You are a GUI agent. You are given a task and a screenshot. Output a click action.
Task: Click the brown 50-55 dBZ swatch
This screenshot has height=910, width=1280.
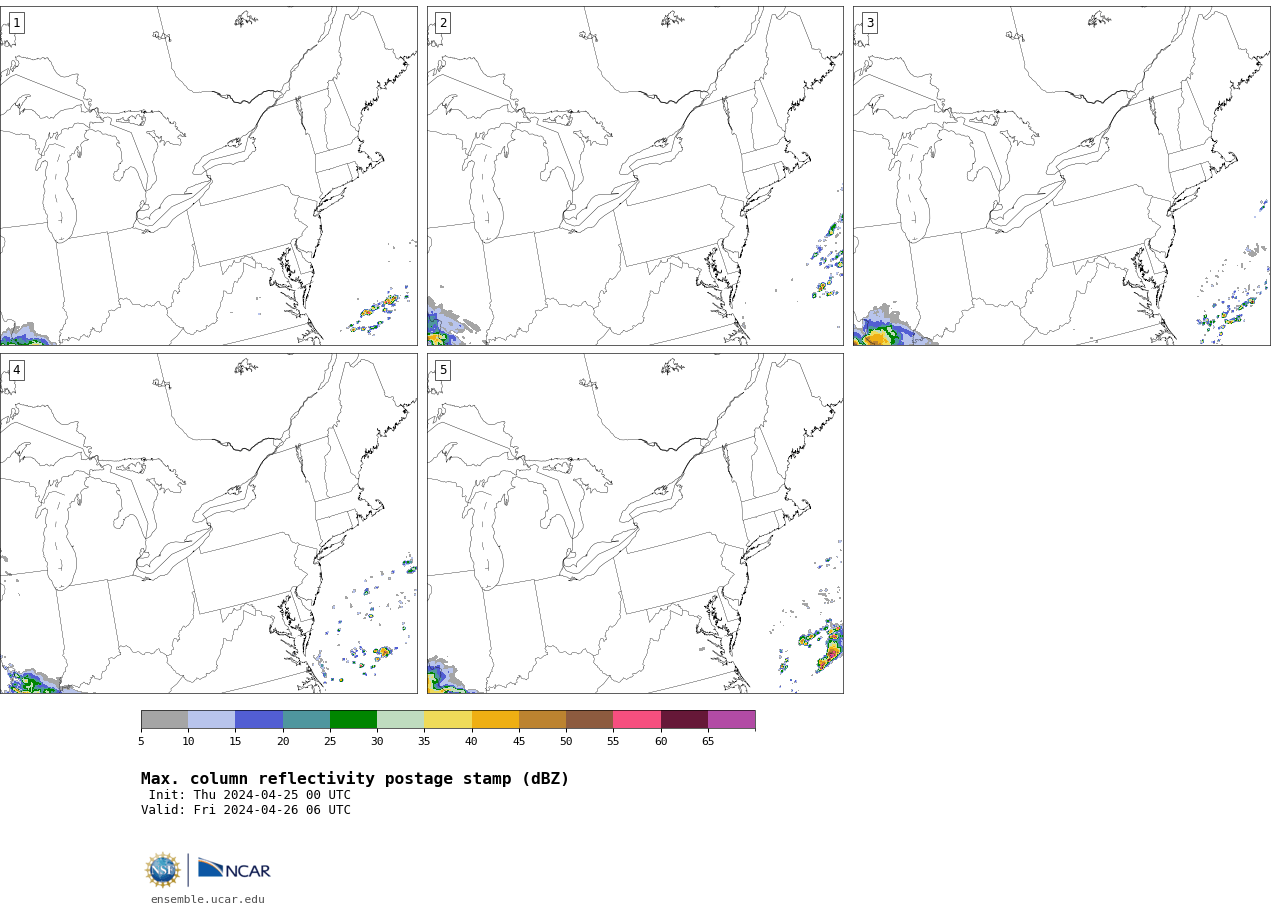tap(589, 720)
